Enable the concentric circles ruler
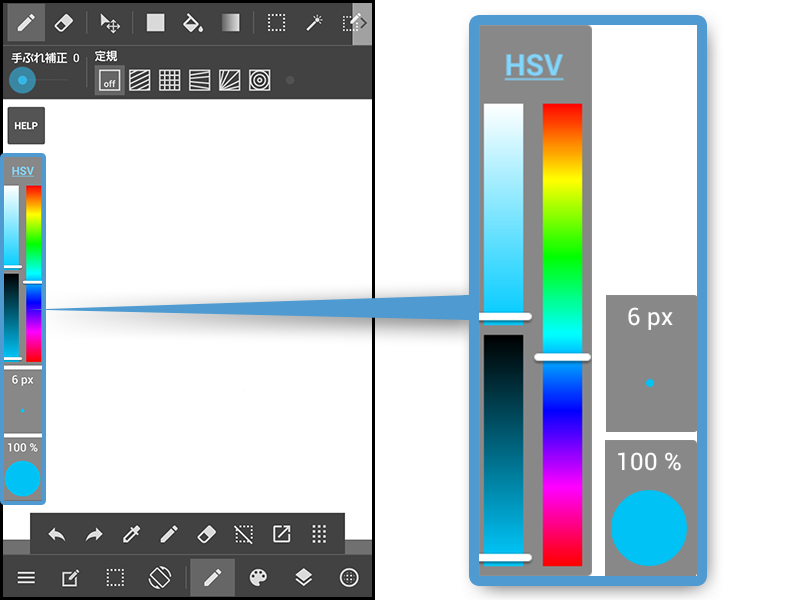800x600 pixels. coord(260,81)
